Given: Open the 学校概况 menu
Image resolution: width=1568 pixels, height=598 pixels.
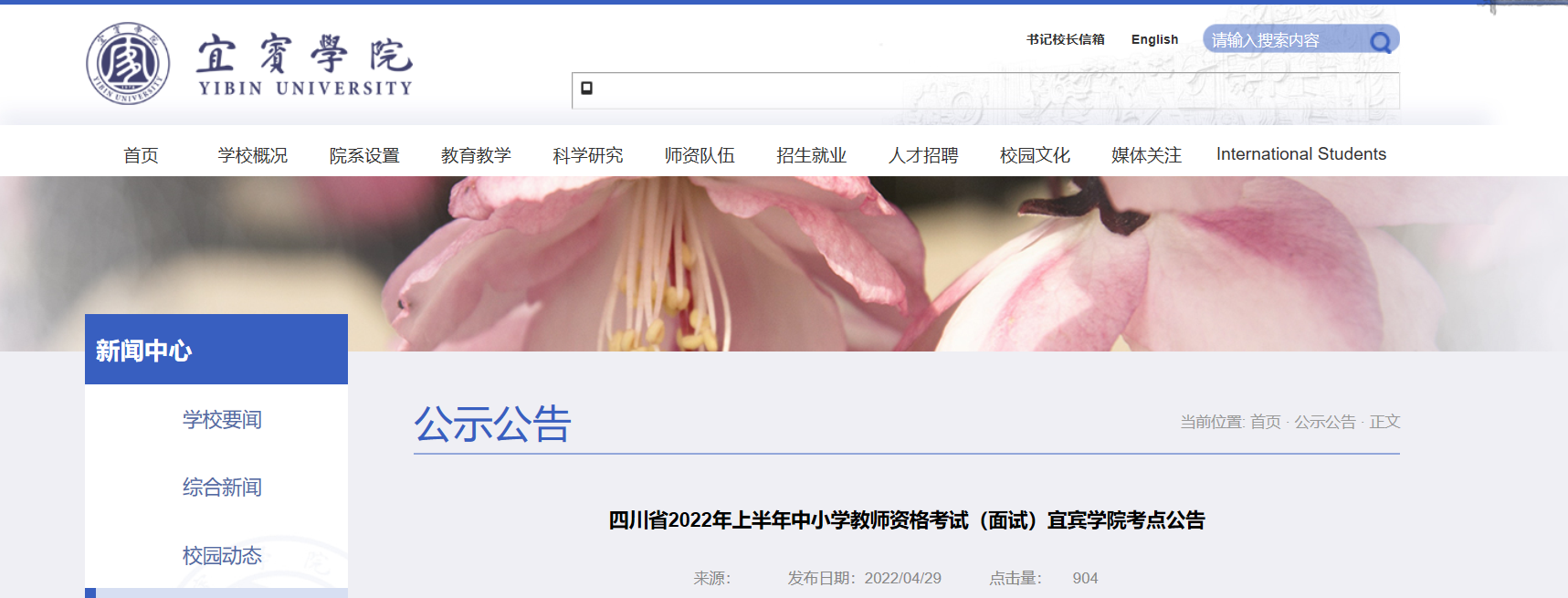Looking at the screenshot, I should (x=252, y=155).
